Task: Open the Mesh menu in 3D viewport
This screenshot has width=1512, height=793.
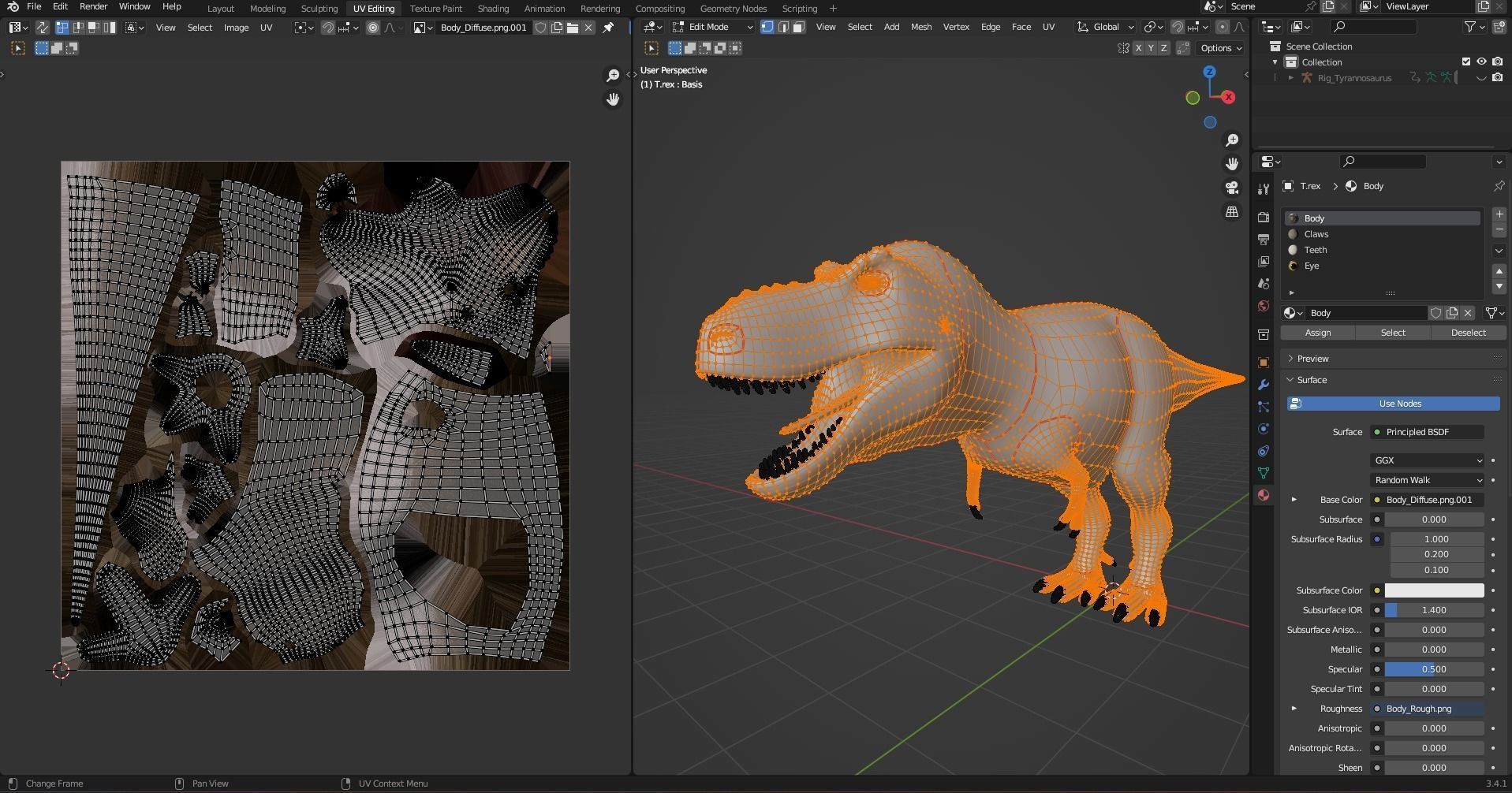Action: point(921,27)
